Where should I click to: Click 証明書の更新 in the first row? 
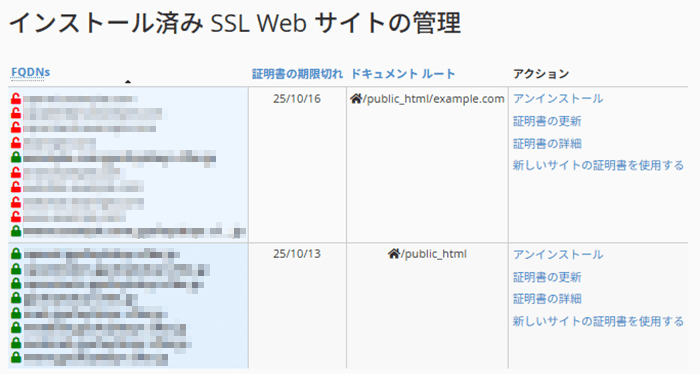pos(547,121)
